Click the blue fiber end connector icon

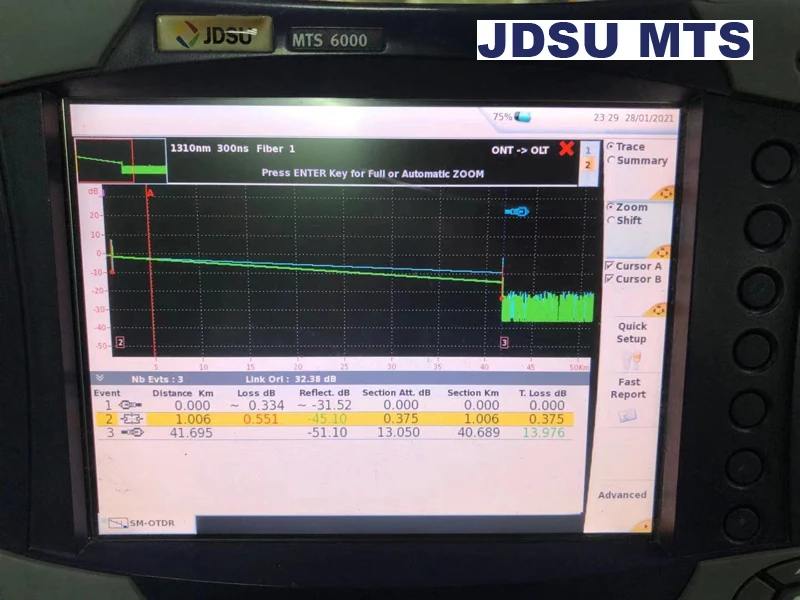point(517,211)
